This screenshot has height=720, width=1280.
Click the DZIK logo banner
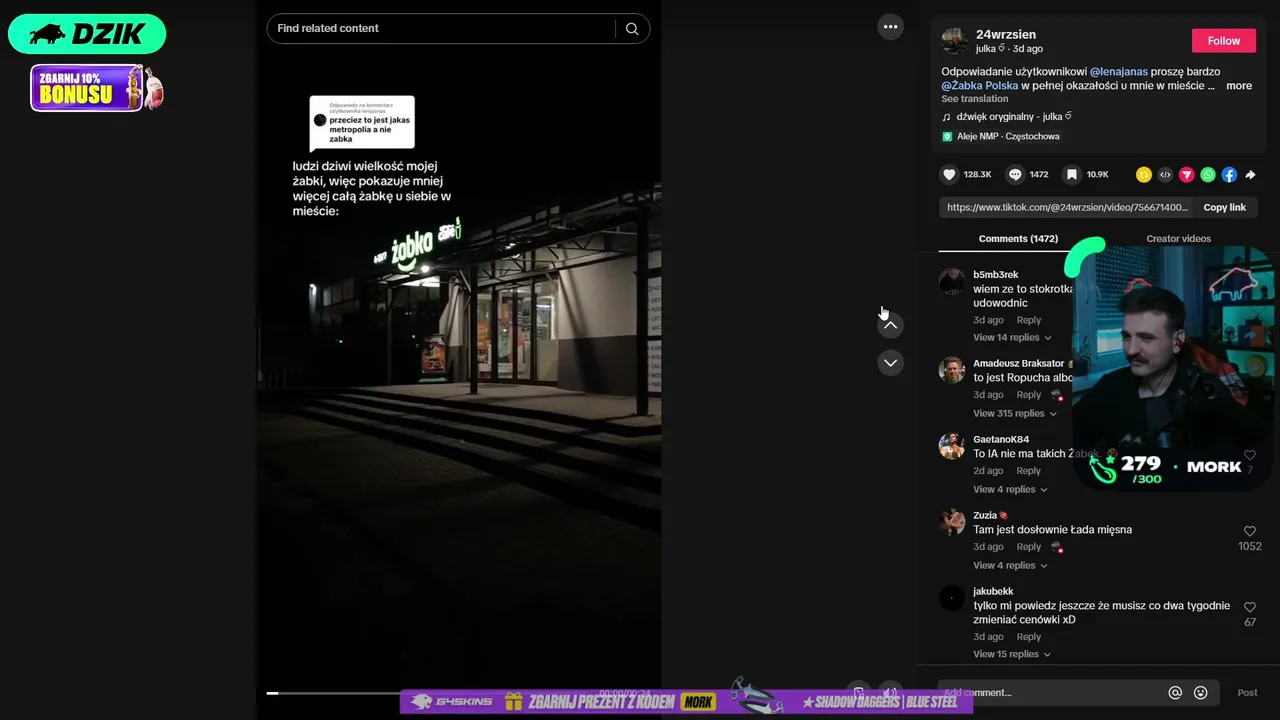tap(87, 34)
